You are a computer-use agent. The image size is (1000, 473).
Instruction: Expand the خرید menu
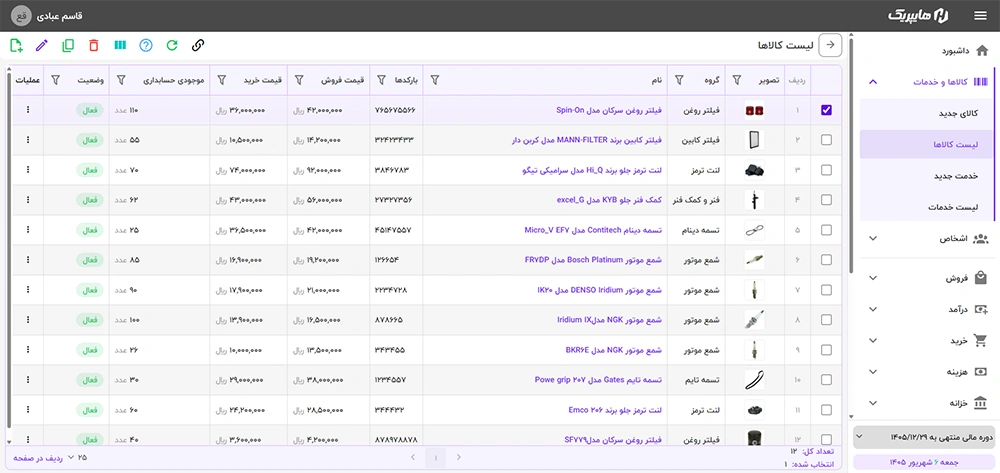(x=873, y=340)
